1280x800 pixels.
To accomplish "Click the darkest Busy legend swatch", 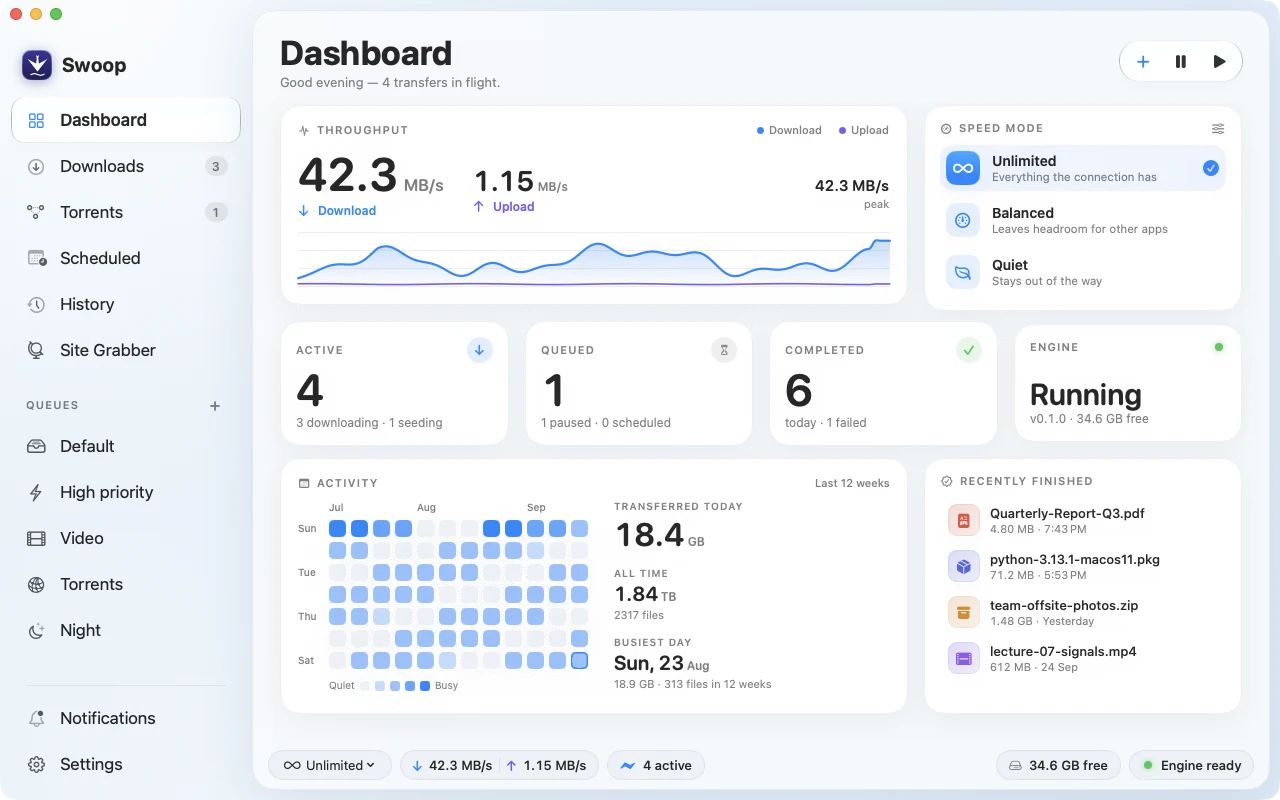I will click(x=425, y=686).
